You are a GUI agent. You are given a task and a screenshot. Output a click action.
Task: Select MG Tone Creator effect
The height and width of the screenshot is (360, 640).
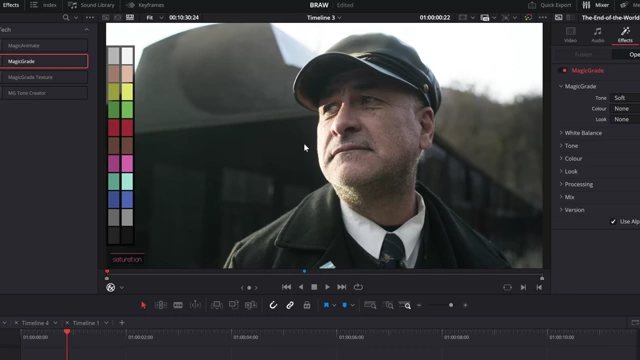pos(44,93)
